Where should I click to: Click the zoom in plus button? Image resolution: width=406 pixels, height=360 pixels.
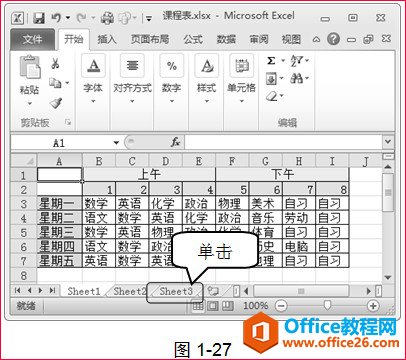click(373, 306)
